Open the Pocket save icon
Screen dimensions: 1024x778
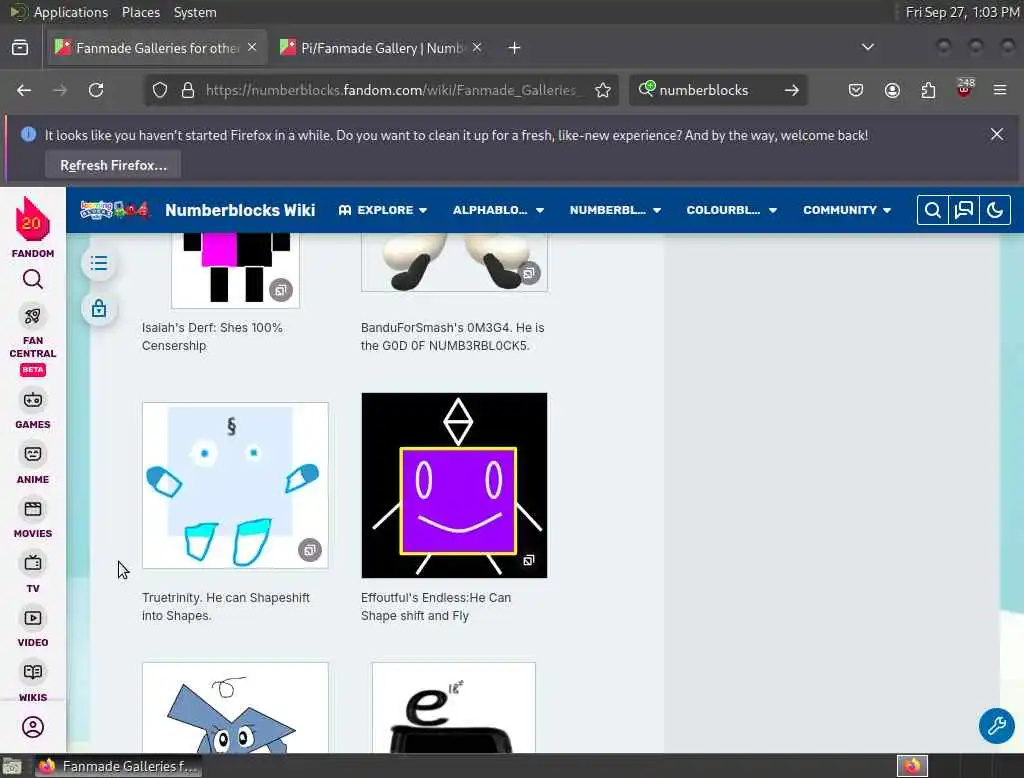pos(856,90)
